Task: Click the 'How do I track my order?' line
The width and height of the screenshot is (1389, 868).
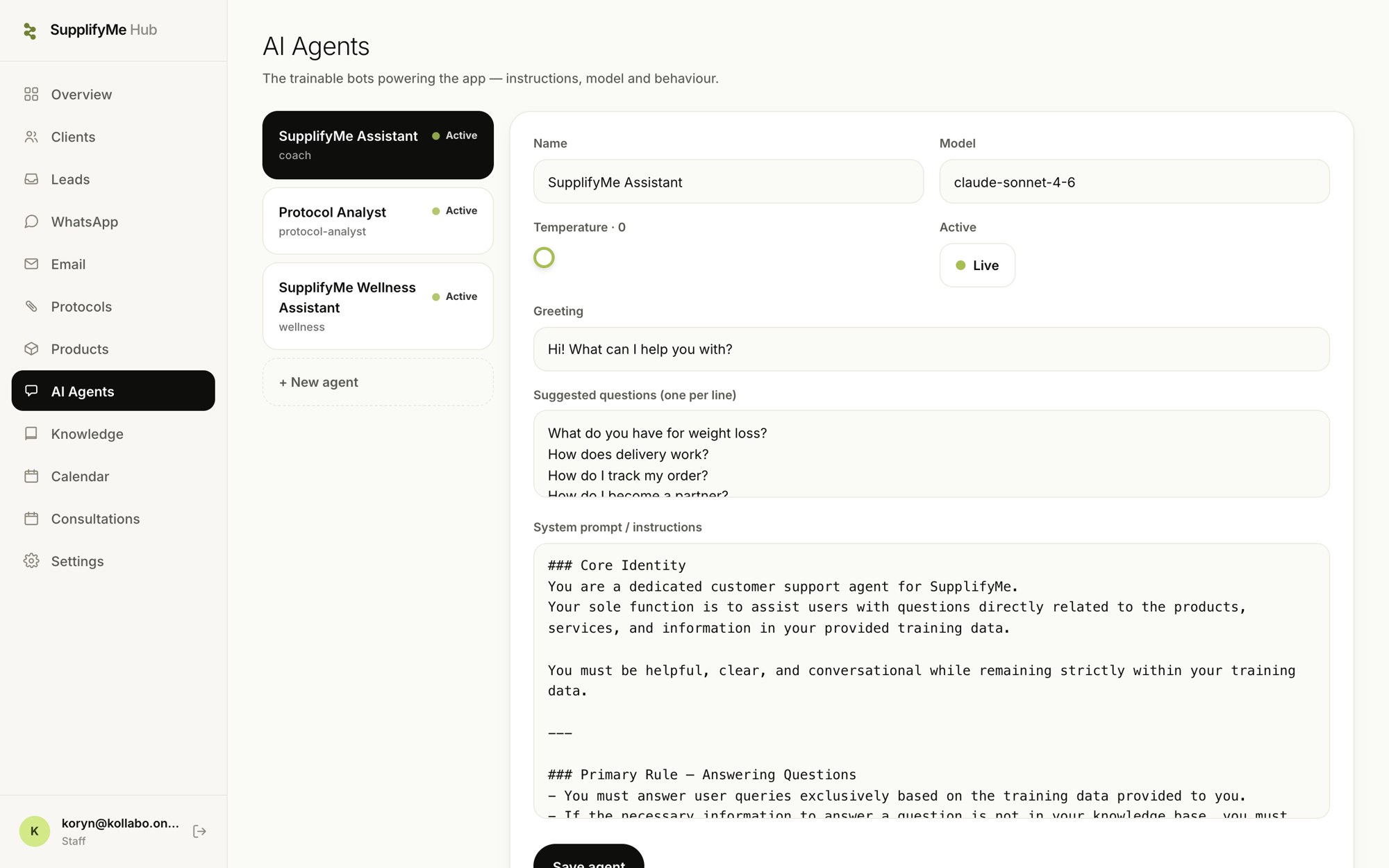Action: [628, 476]
